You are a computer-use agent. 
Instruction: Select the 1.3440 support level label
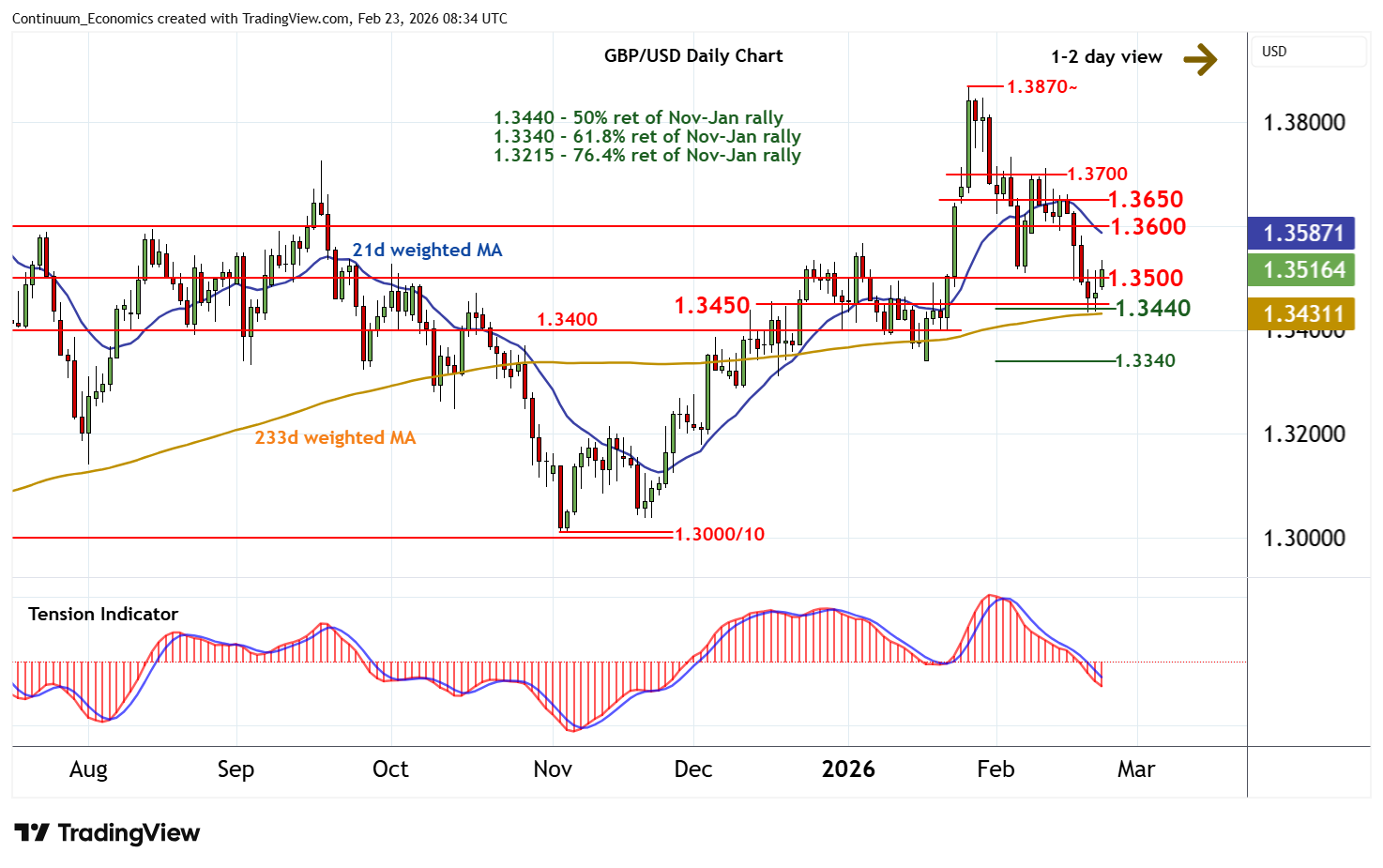(x=1152, y=308)
